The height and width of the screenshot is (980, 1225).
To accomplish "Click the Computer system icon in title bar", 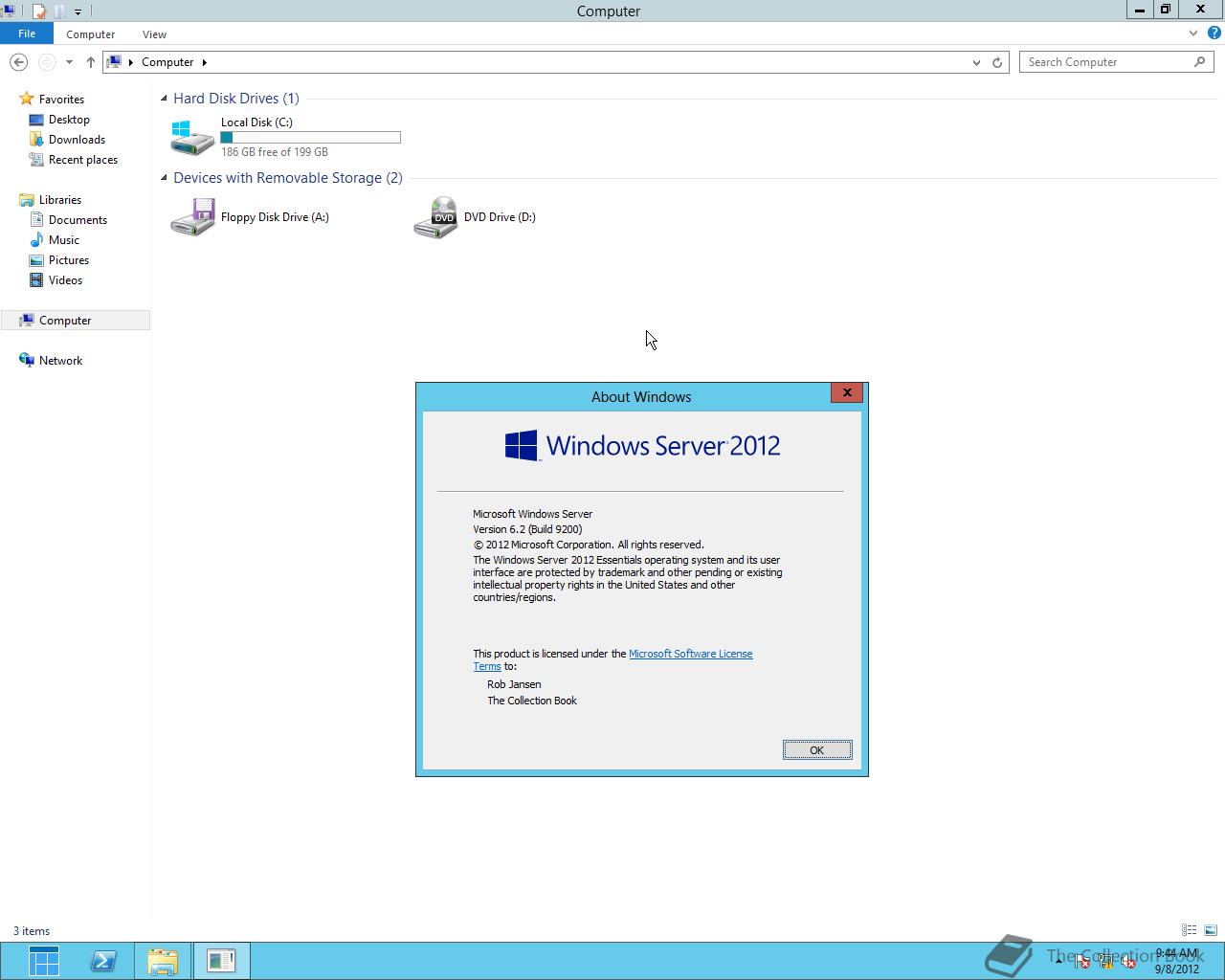I will [x=8, y=11].
